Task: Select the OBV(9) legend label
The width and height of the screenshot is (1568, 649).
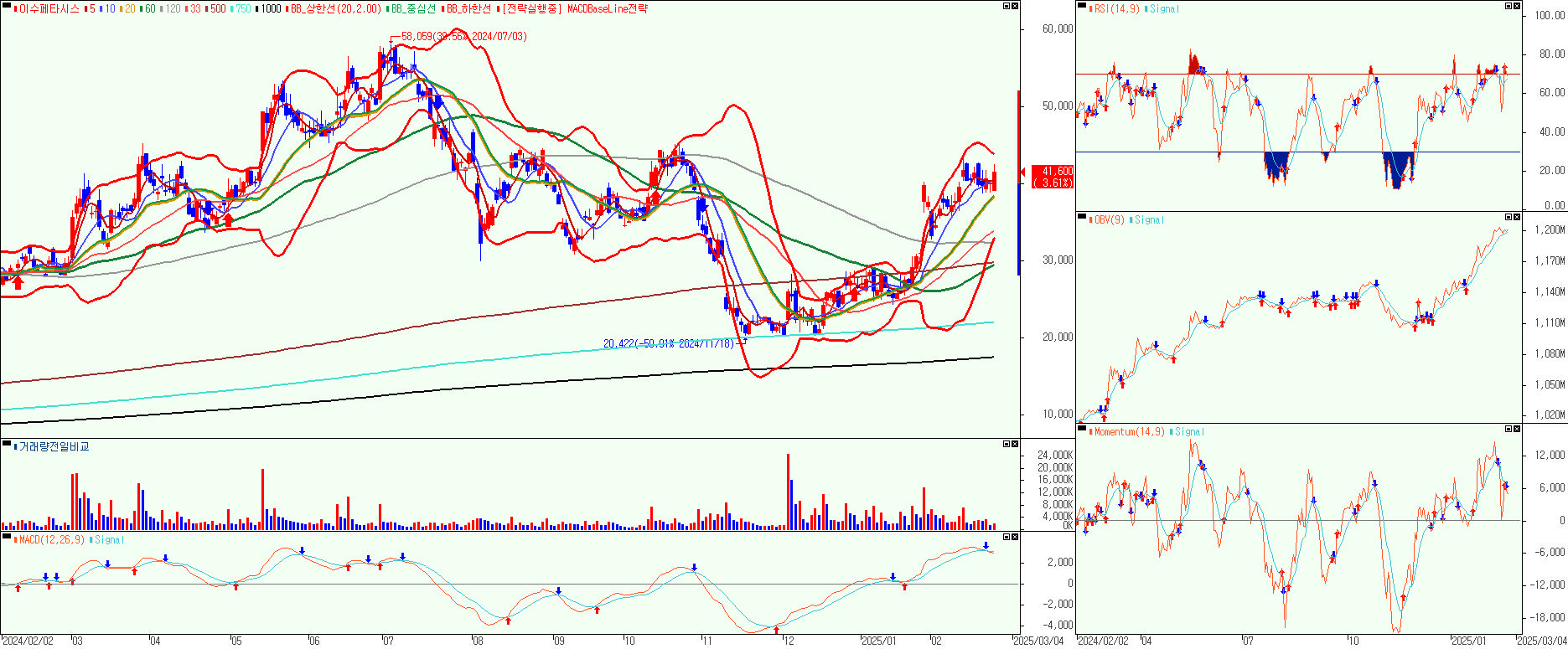Action: (1108, 220)
